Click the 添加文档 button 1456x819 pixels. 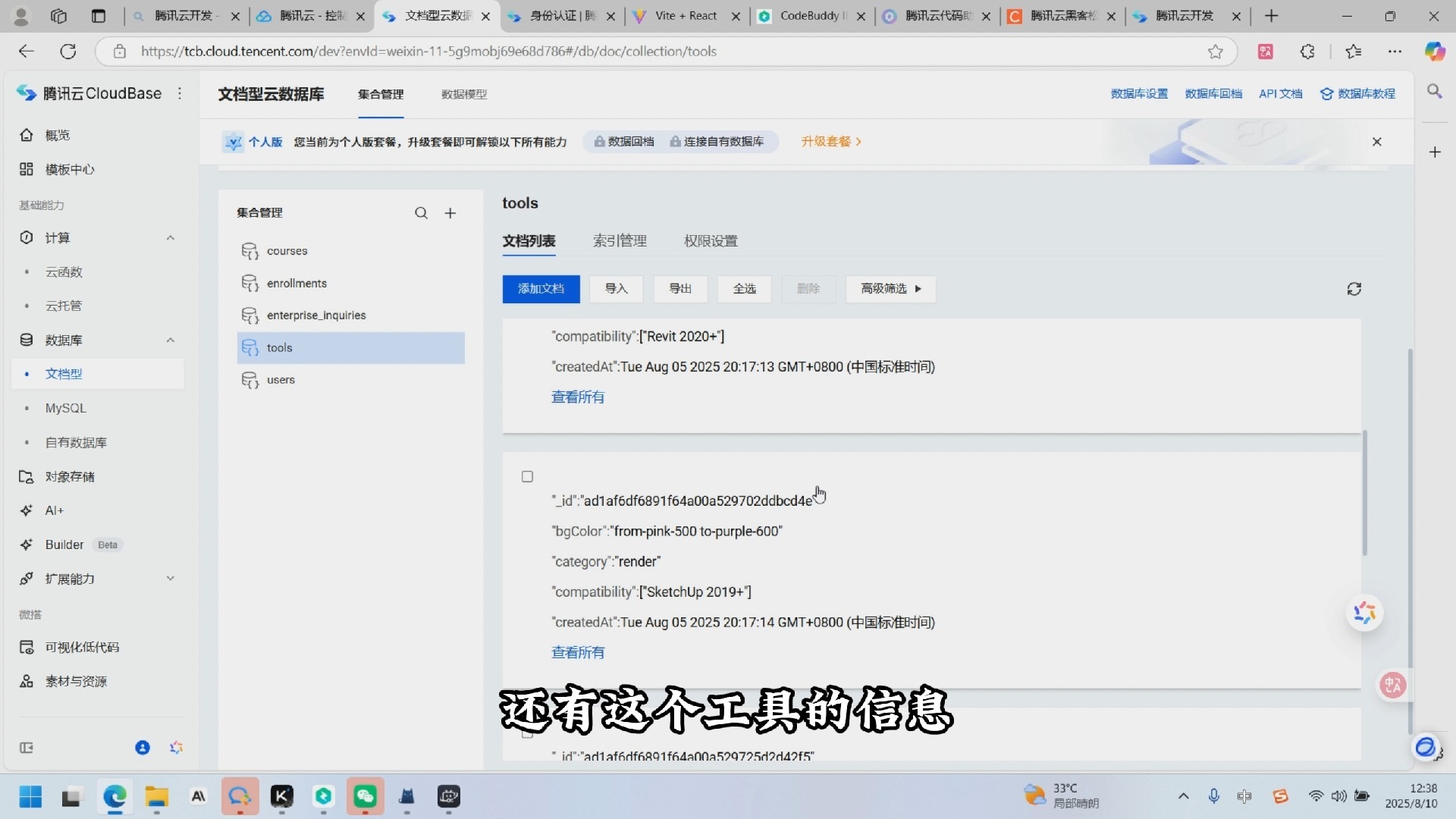tap(540, 289)
